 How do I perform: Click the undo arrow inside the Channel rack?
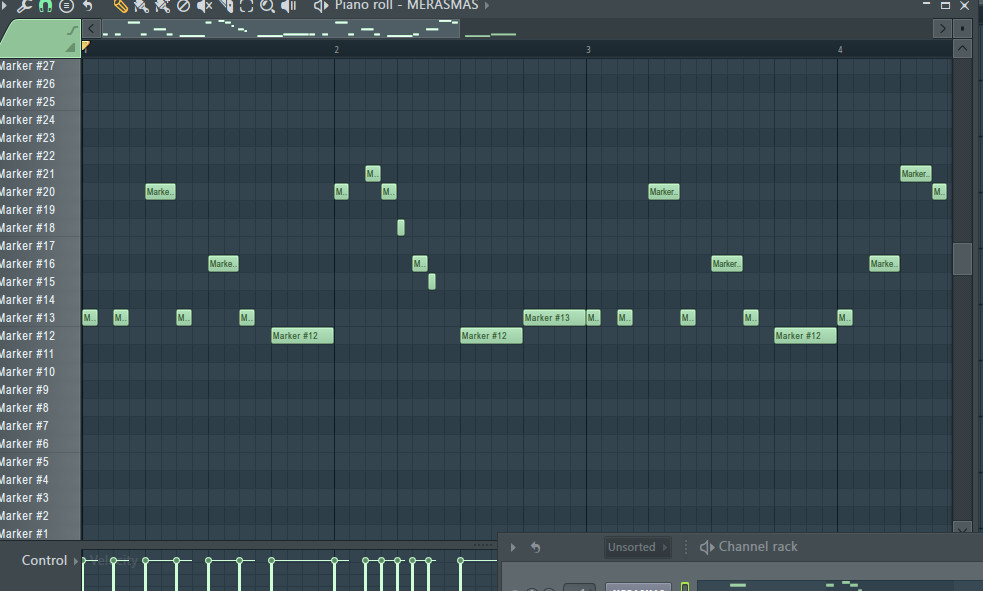coord(535,547)
